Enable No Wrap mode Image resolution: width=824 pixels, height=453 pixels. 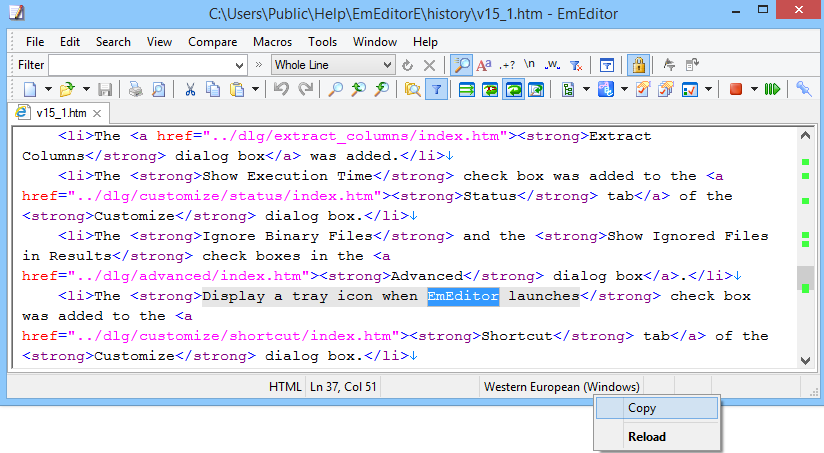[x=467, y=89]
